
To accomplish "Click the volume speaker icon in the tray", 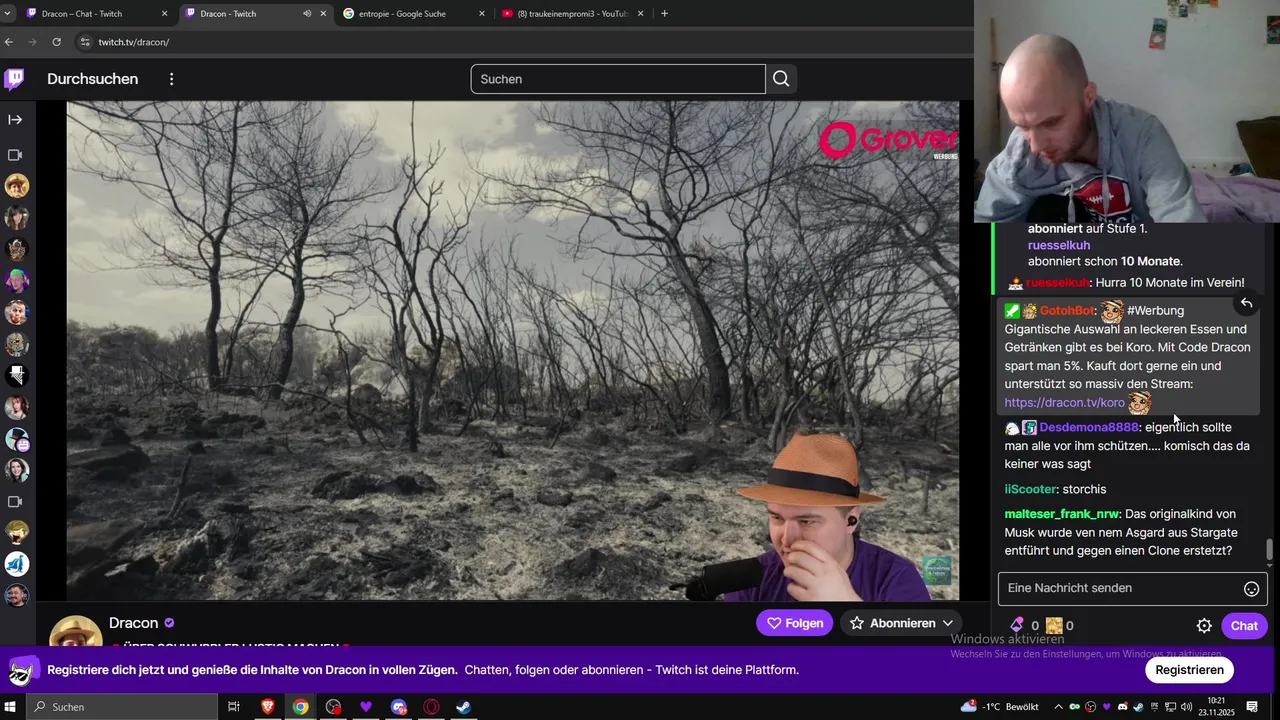I will tap(1186, 707).
